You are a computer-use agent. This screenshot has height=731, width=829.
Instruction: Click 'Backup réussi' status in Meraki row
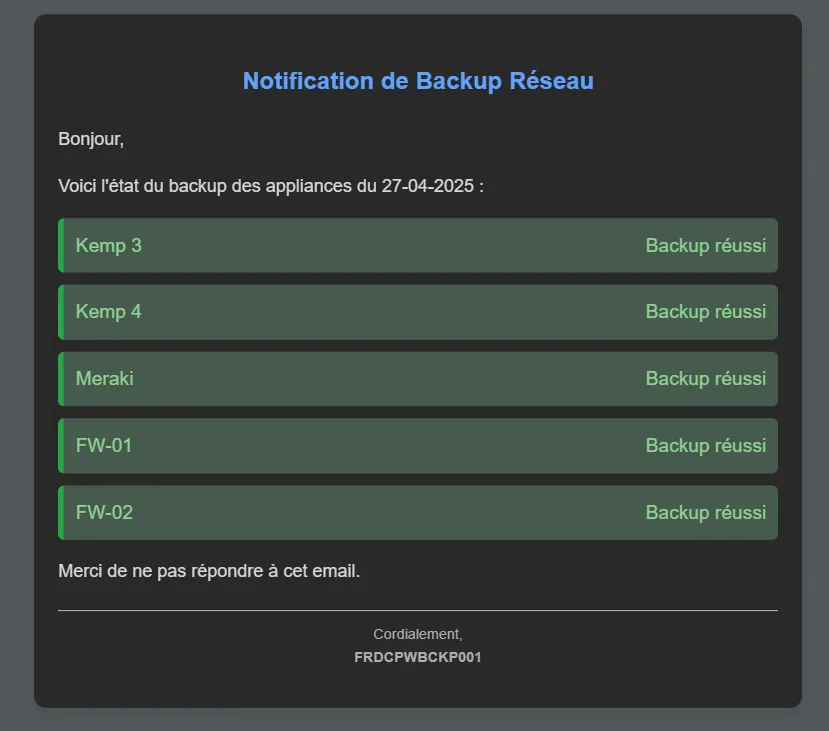coord(705,378)
